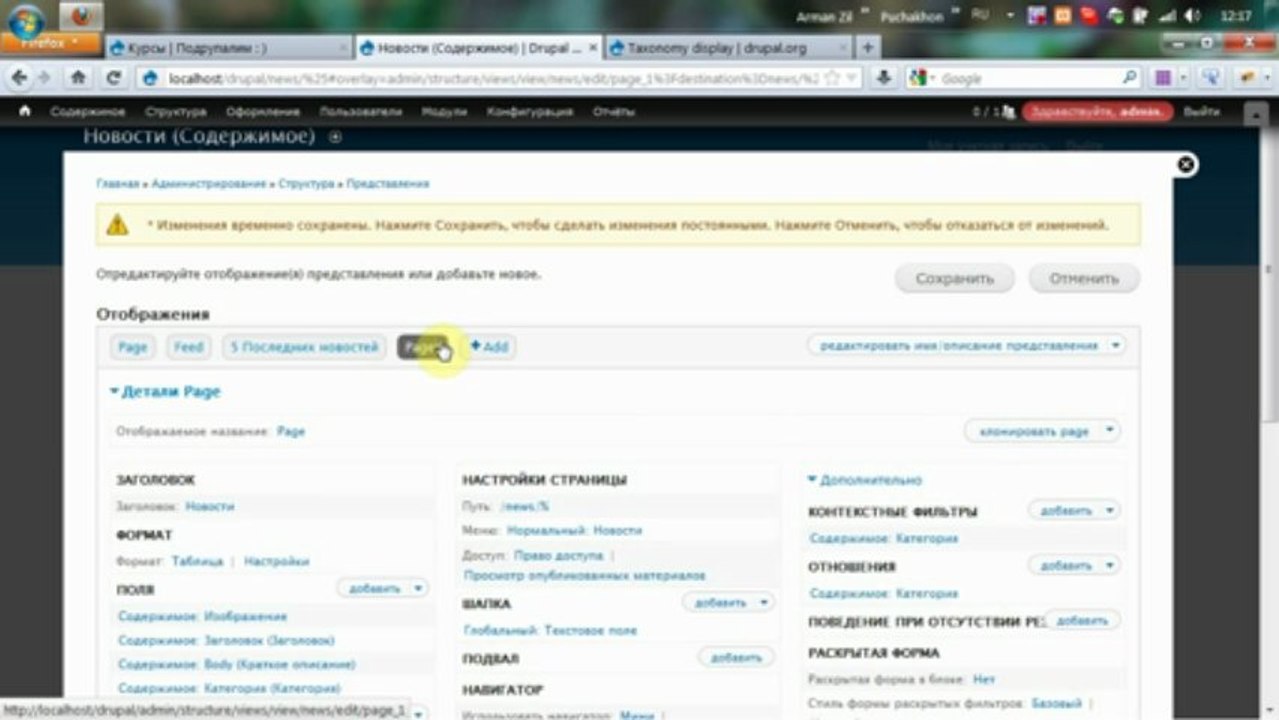Select the Feed display tab
This screenshot has height=720, width=1279.
click(x=188, y=347)
